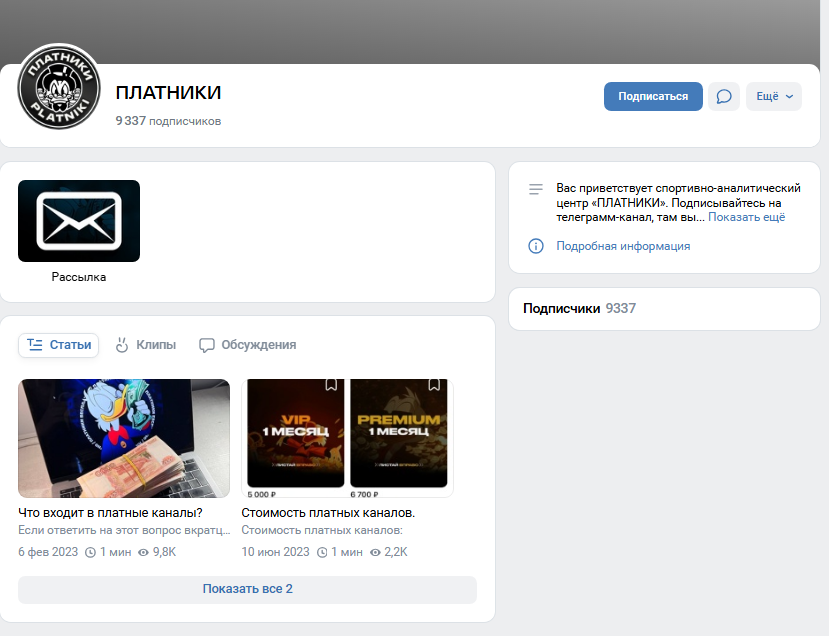Switch to the Обсуждения tab

tap(248, 345)
